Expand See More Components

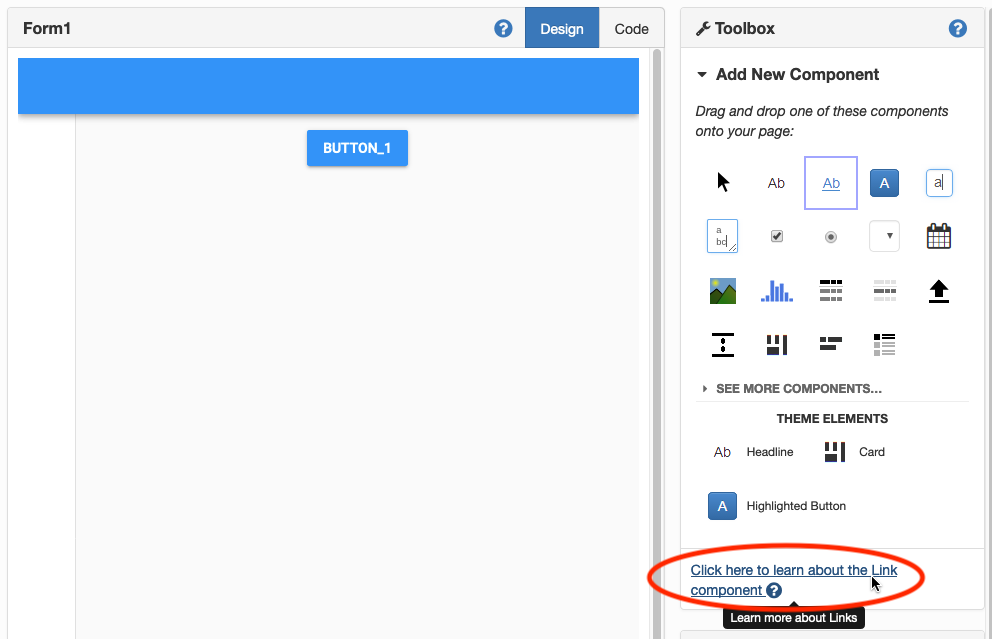797,388
